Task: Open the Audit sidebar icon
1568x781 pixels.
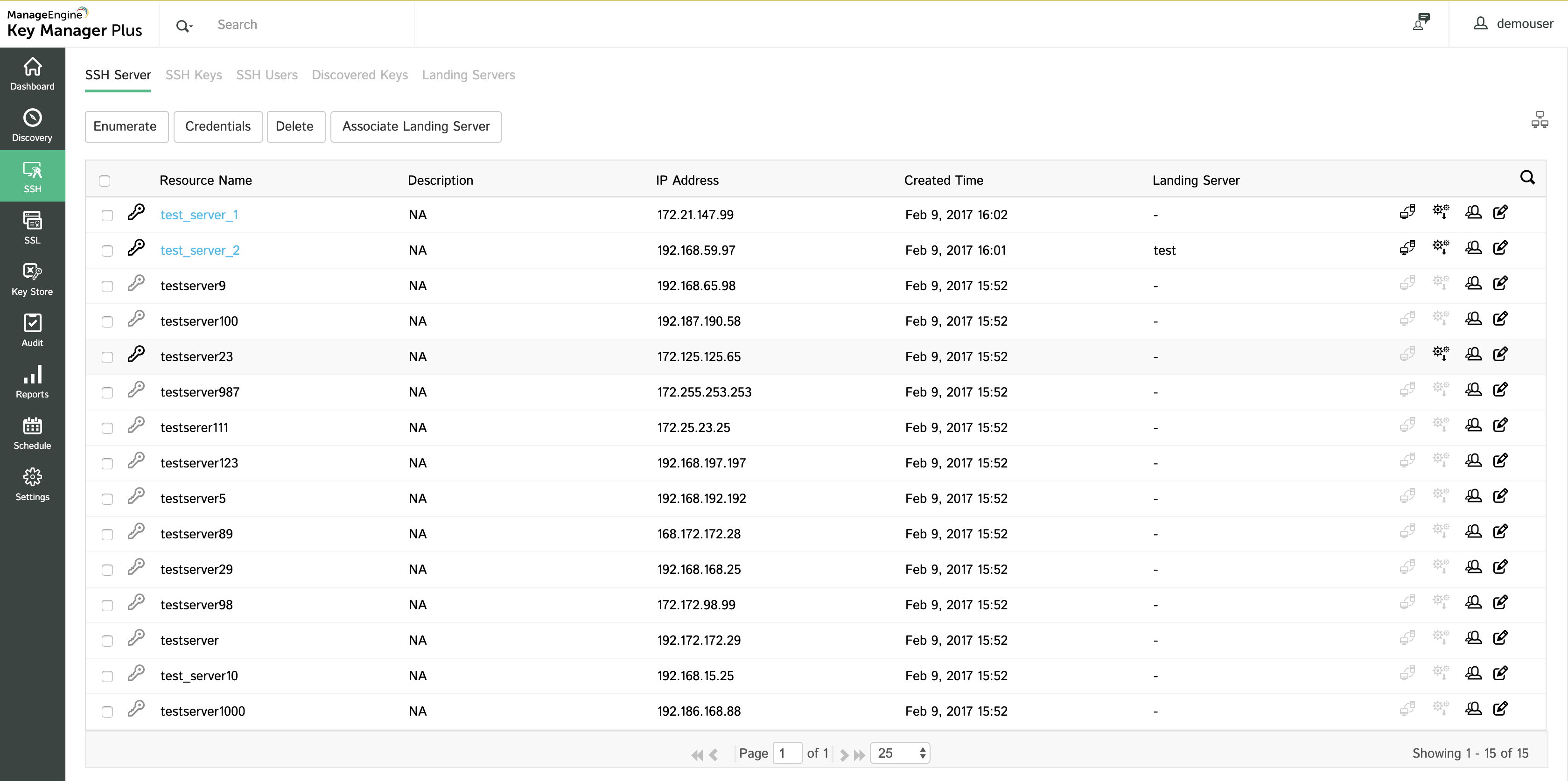Action: [32, 330]
